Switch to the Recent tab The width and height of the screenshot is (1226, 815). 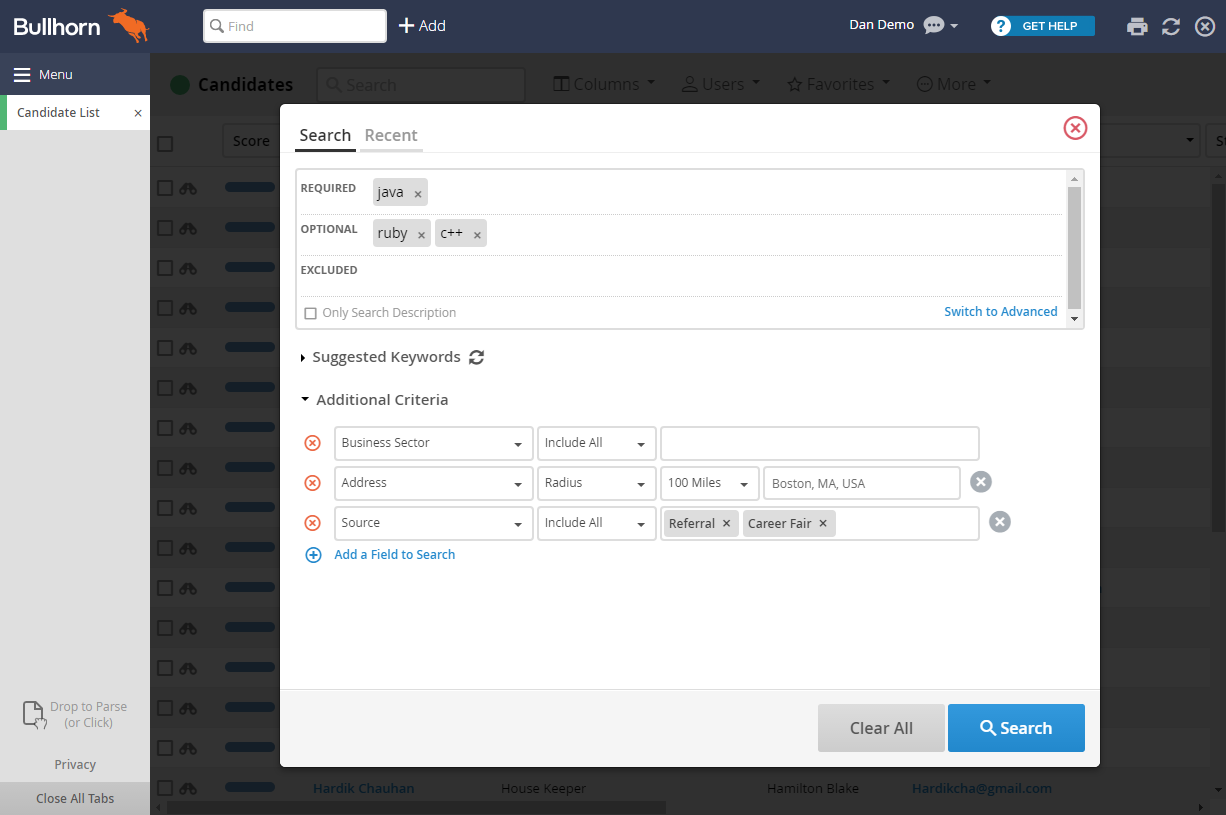point(391,135)
